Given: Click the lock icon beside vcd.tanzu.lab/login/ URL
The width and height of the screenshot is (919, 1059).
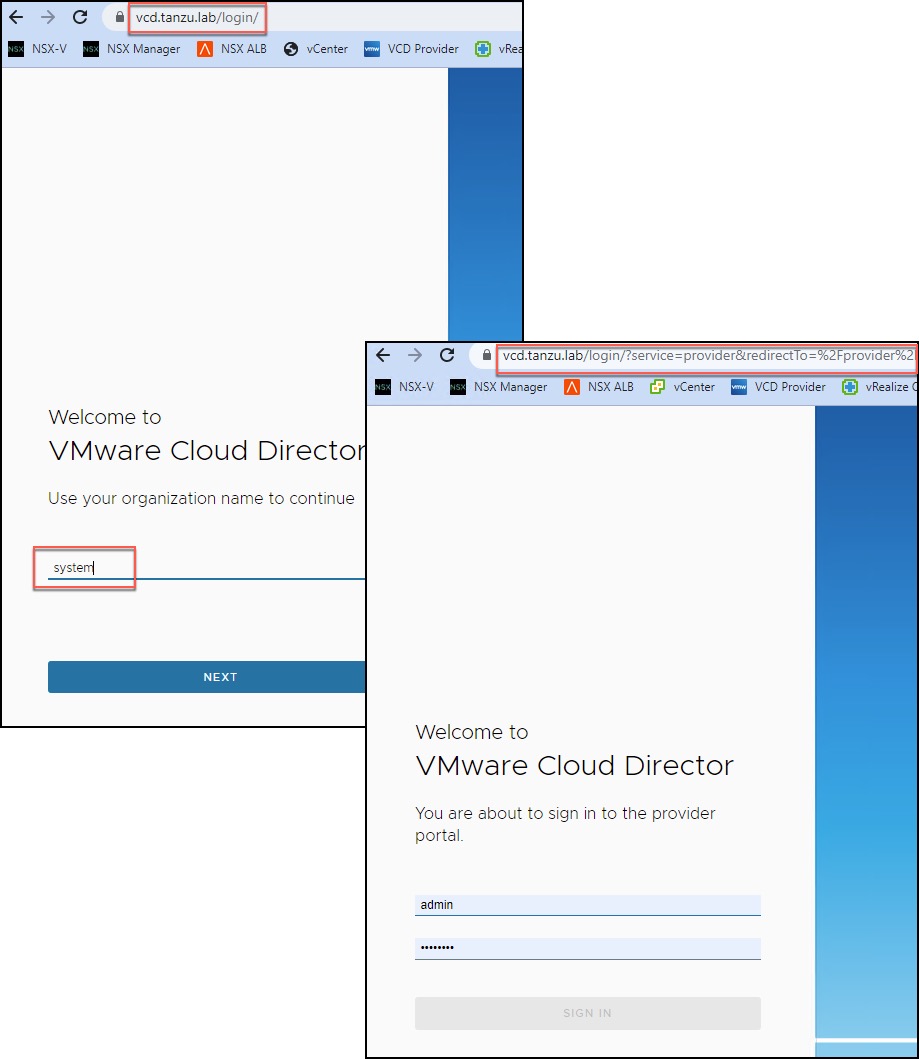Looking at the screenshot, I should (120, 18).
